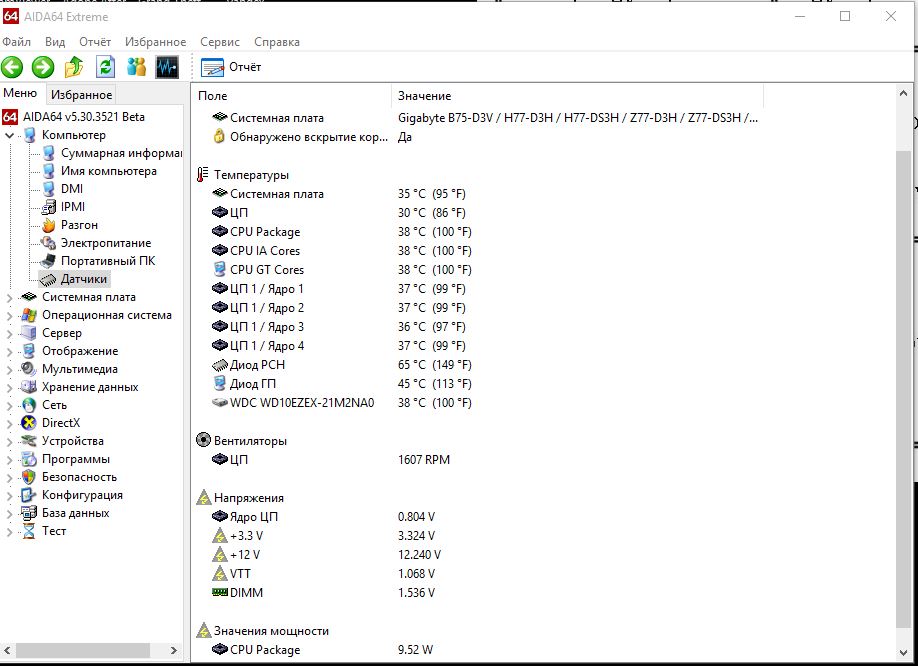Open the DMI tree item

pyautogui.click(x=72, y=189)
